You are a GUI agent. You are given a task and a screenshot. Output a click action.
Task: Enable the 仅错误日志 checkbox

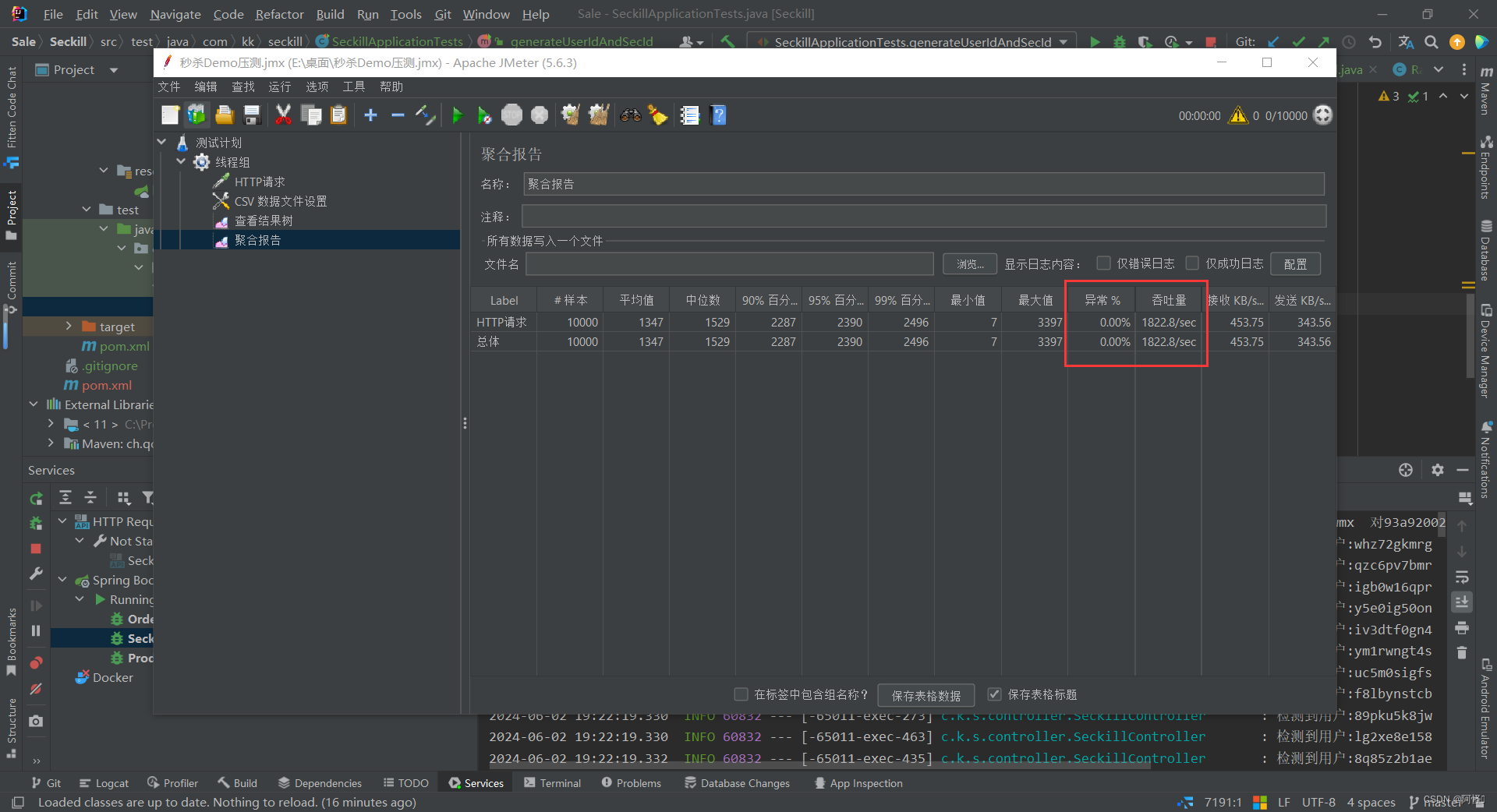[x=1102, y=263]
